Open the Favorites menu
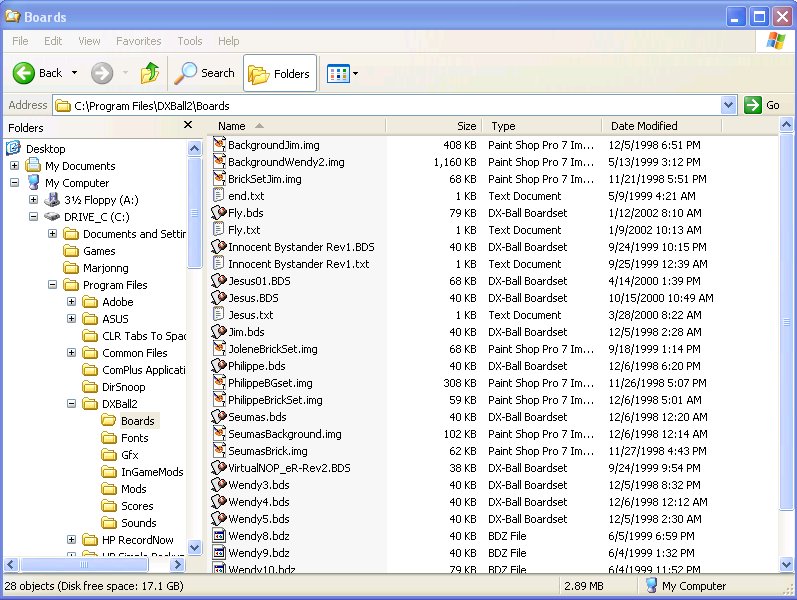This screenshot has height=600, width=797. pos(138,41)
